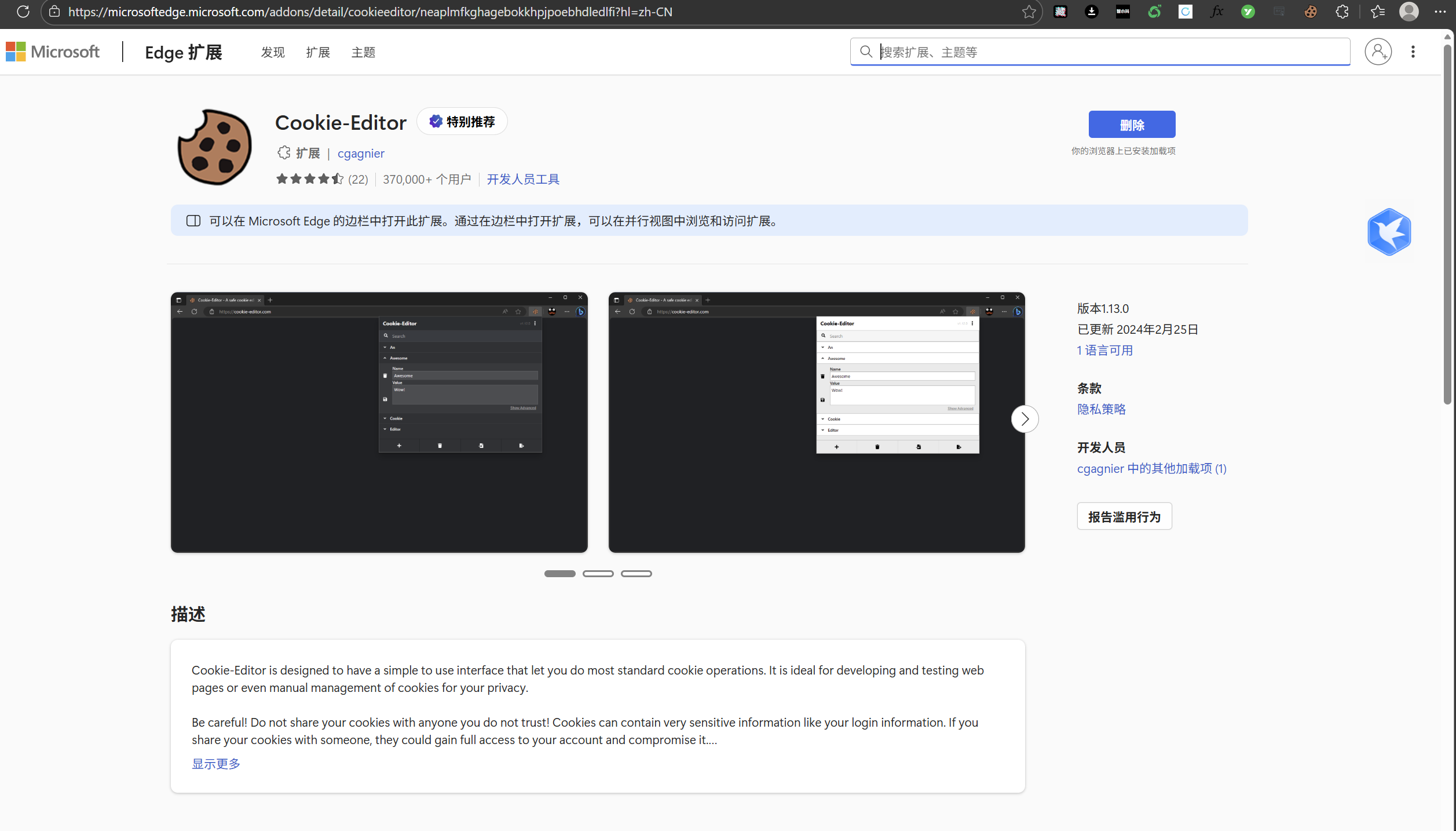Viewport: 1456px width, 831px height.
Task: Open the '藏' extension icon in the toolbar
Action: tap(1060, 12)
